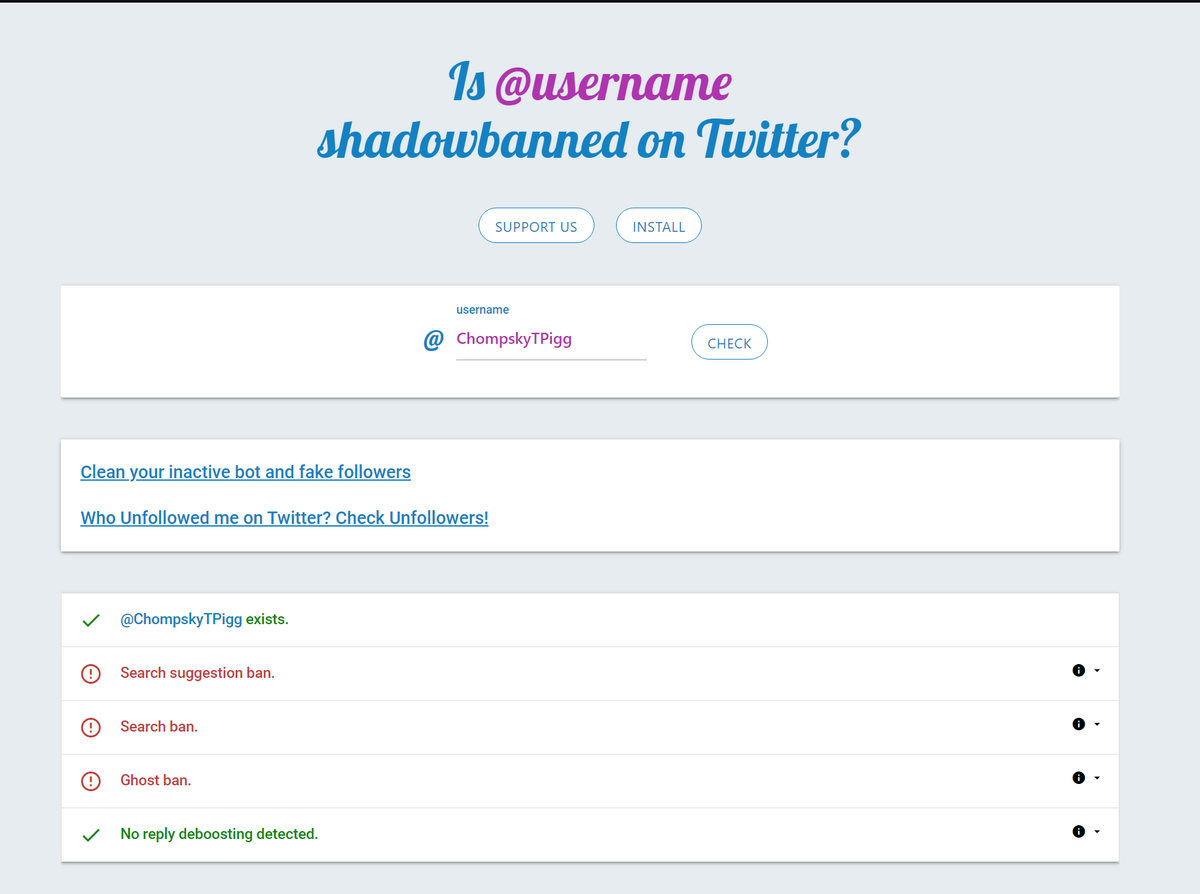Screen dimensions: 1200x894
Task: Click the Search suggestion ban info icon
Action: pos(1078,670)
